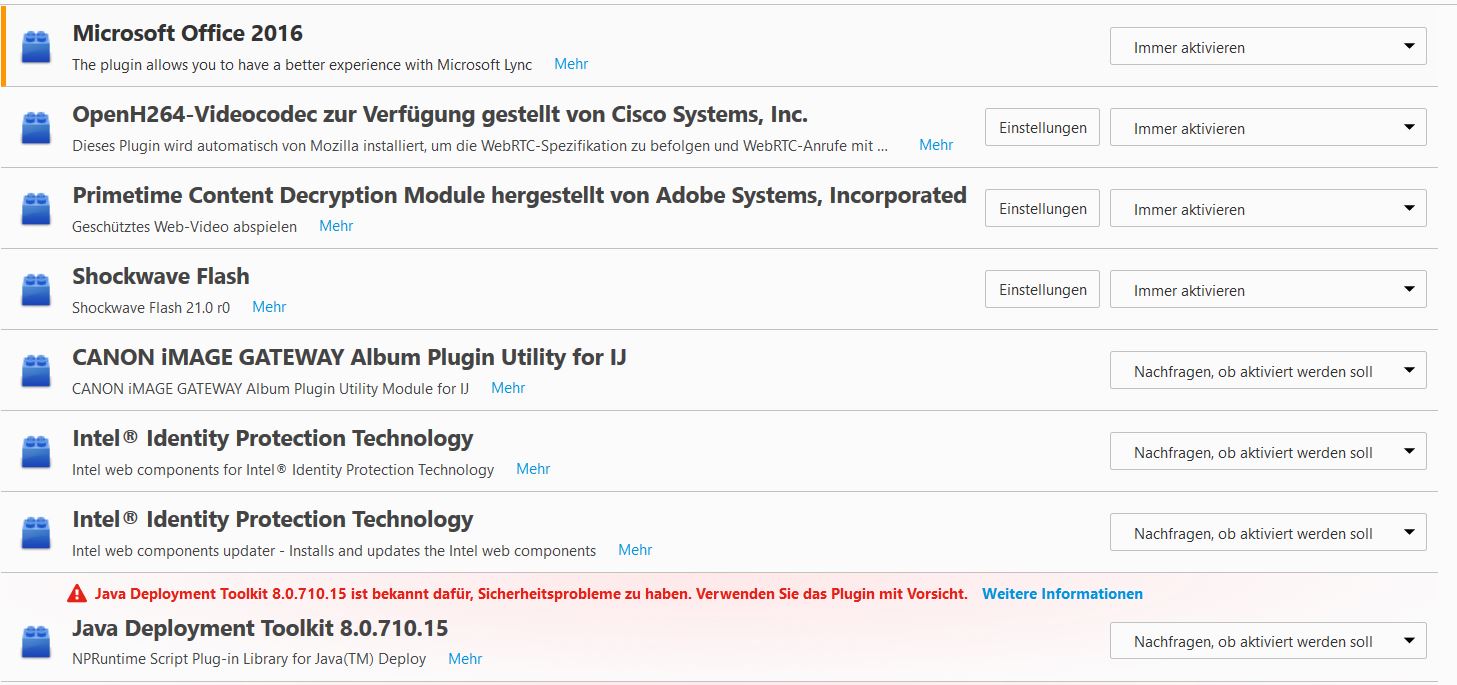Click the Java Deployment Toolkit plugin icon
The width and height of the screenshot is (1457, 685).
click(x=36, y=641)
